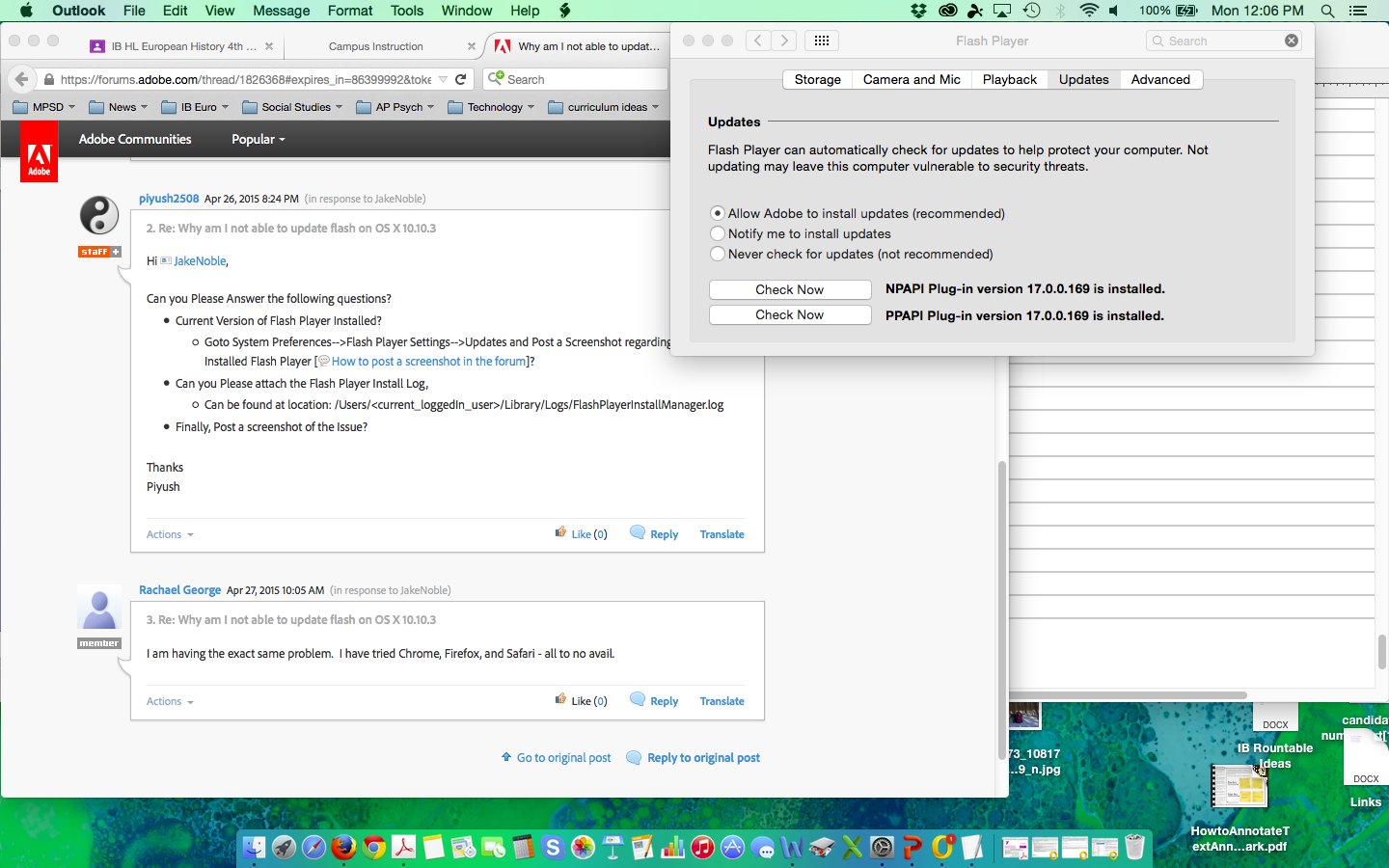Translate Rachael George's post

(x=722, y=701)
